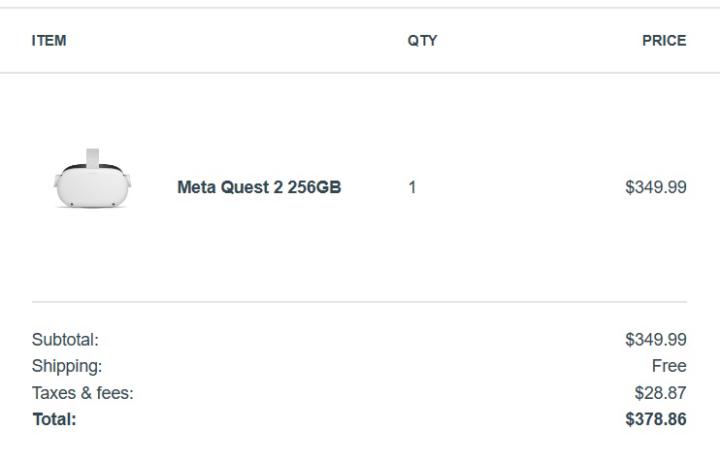Click the divider line above Subtotal
The height and width of the screenshot is (464, 720).
[359, 302]
